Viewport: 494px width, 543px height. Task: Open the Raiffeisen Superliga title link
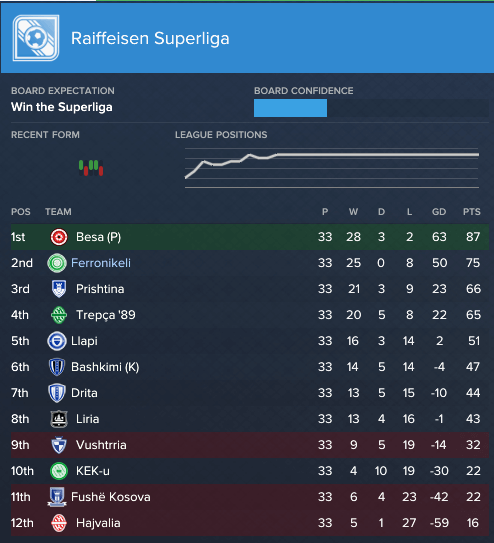[x=150, y=38]
